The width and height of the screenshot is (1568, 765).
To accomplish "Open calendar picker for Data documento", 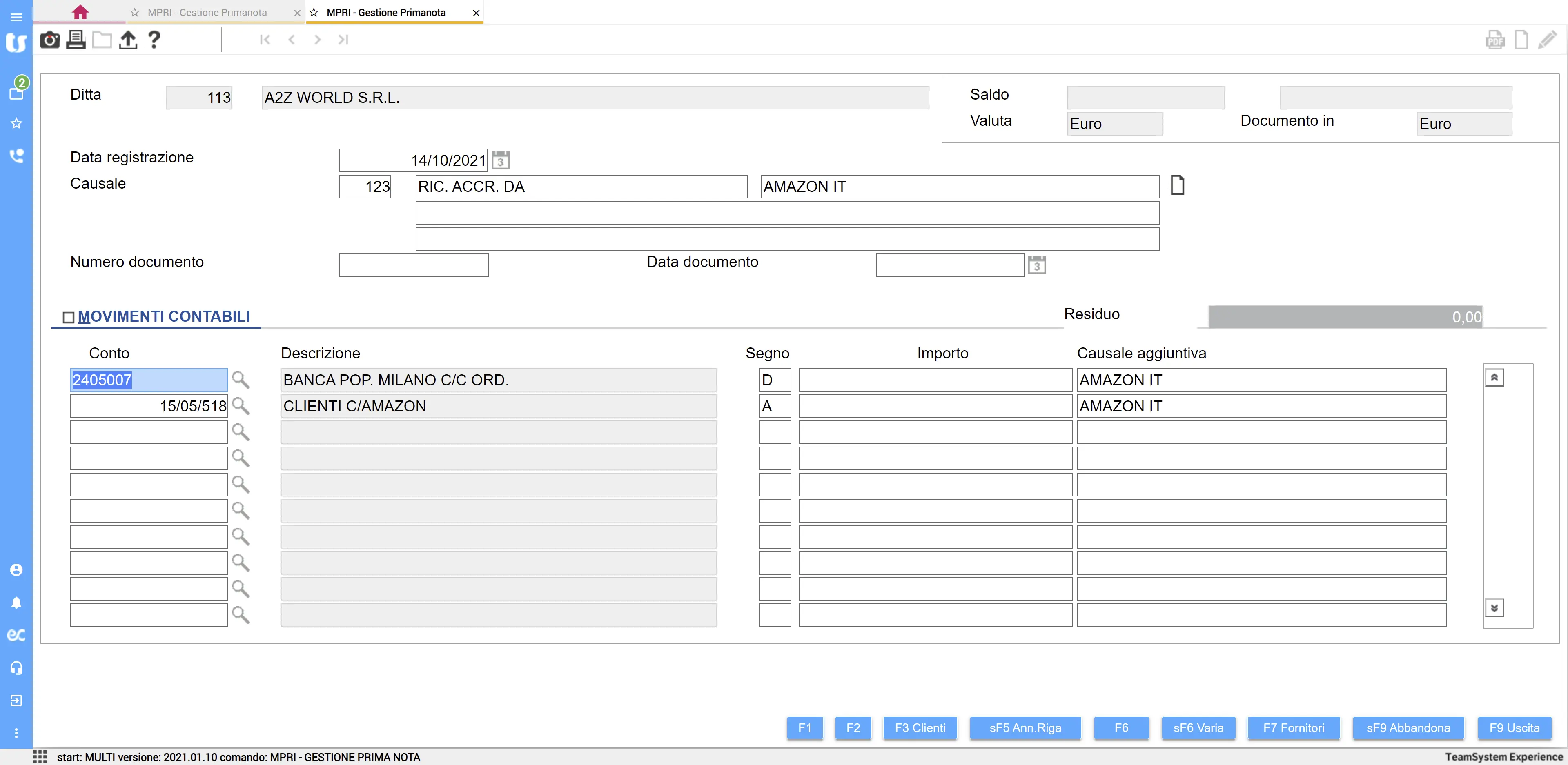I will pos(1037,265).
